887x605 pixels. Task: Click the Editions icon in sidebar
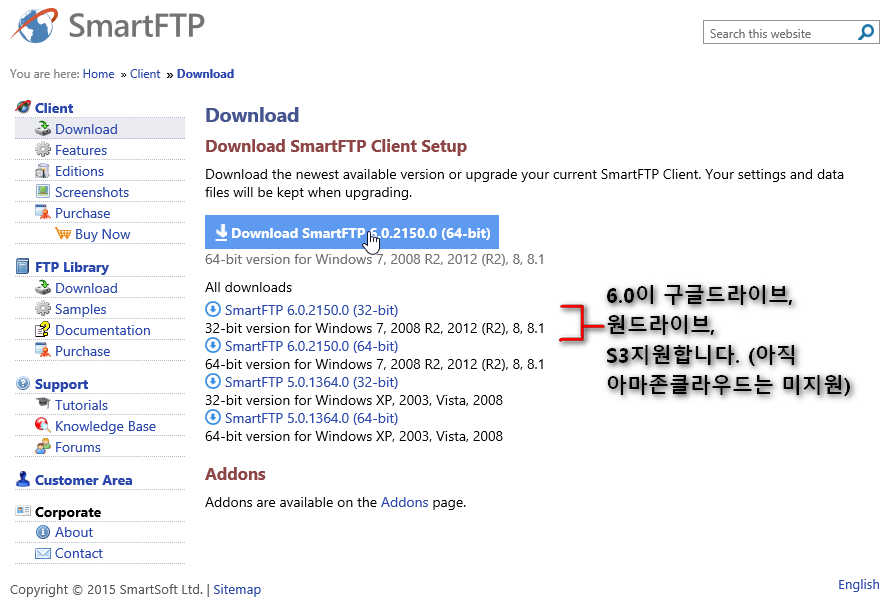(43, 170)
